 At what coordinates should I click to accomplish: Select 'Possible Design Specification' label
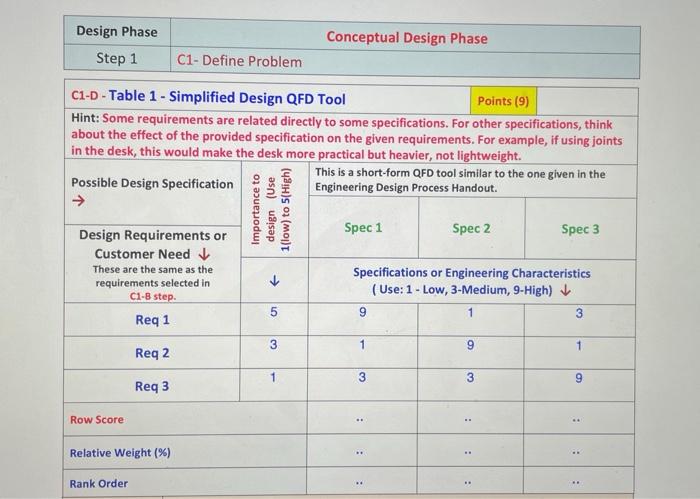(152, 183)
